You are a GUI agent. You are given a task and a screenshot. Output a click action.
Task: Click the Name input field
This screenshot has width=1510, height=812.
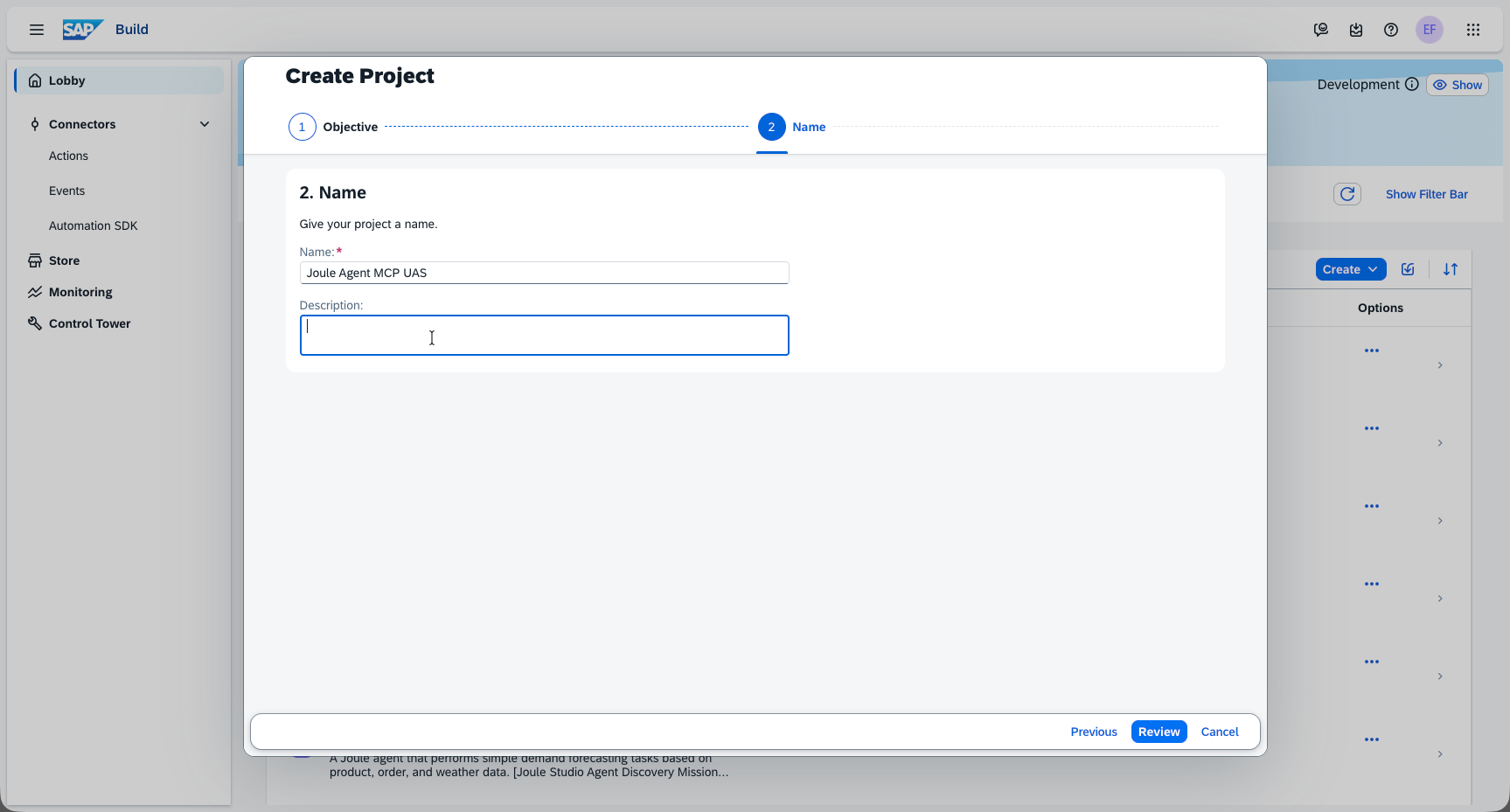tap(544, 273)
